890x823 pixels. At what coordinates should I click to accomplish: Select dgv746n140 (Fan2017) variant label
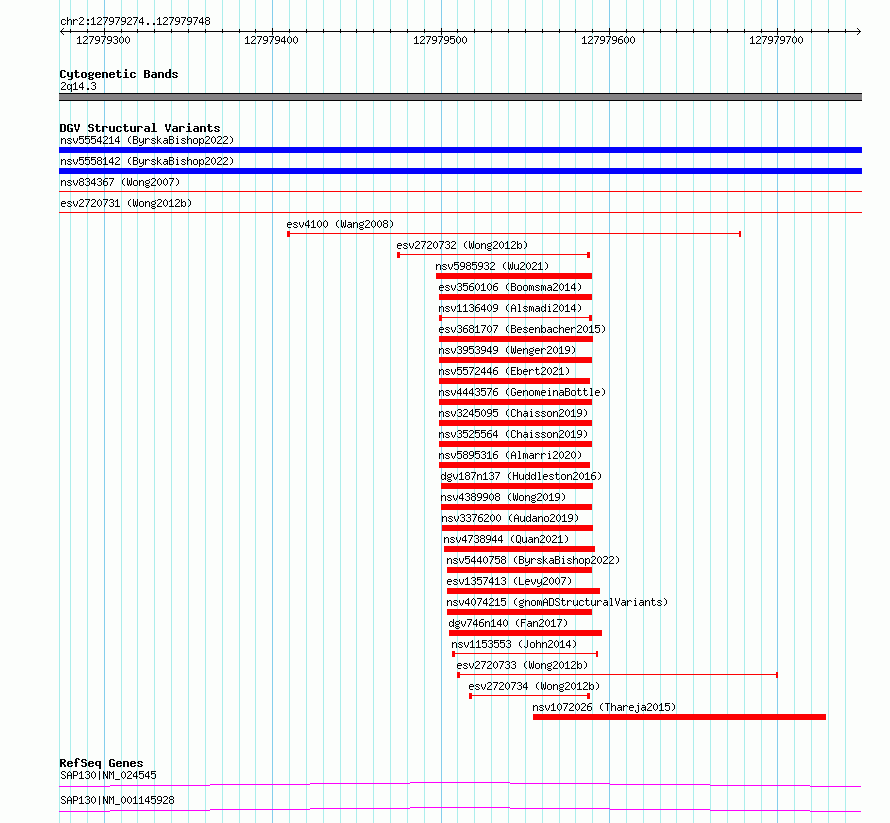[x=508, y=623]
